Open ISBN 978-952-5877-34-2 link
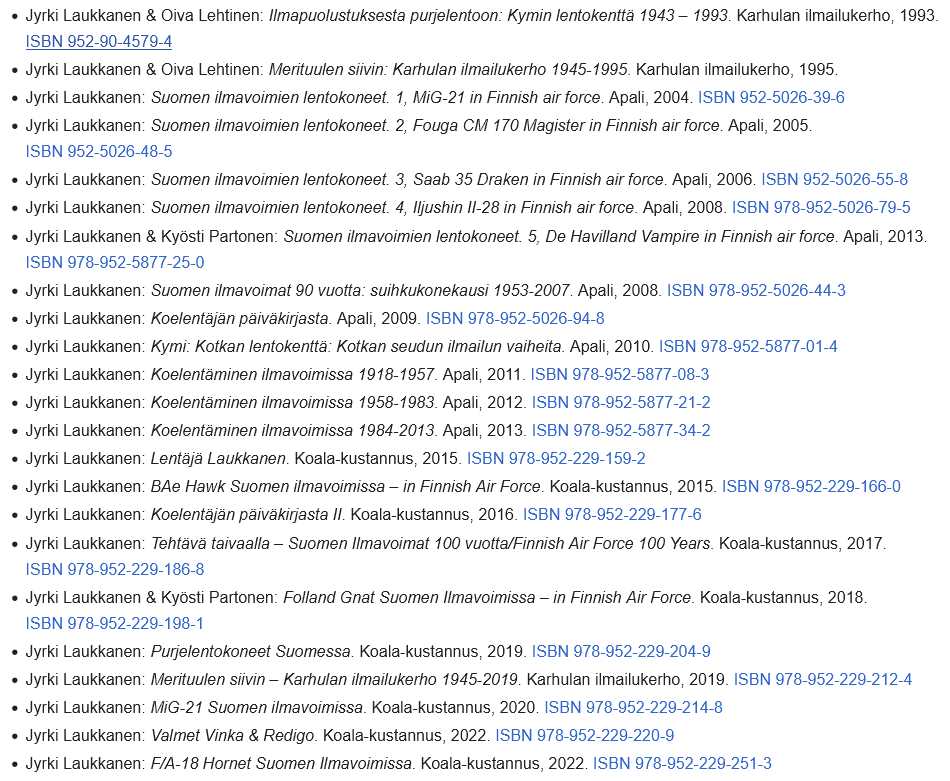Screen dimensions: 950x781 click(621, 430)
